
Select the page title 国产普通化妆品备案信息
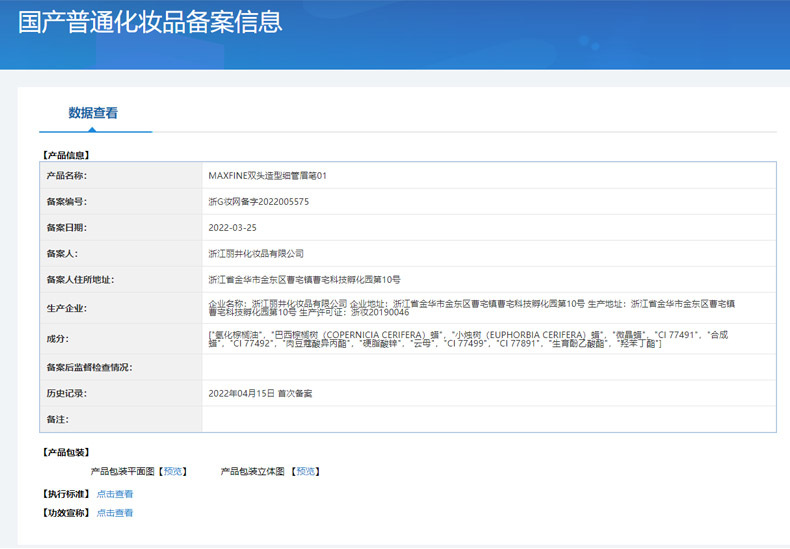(150, 23)
